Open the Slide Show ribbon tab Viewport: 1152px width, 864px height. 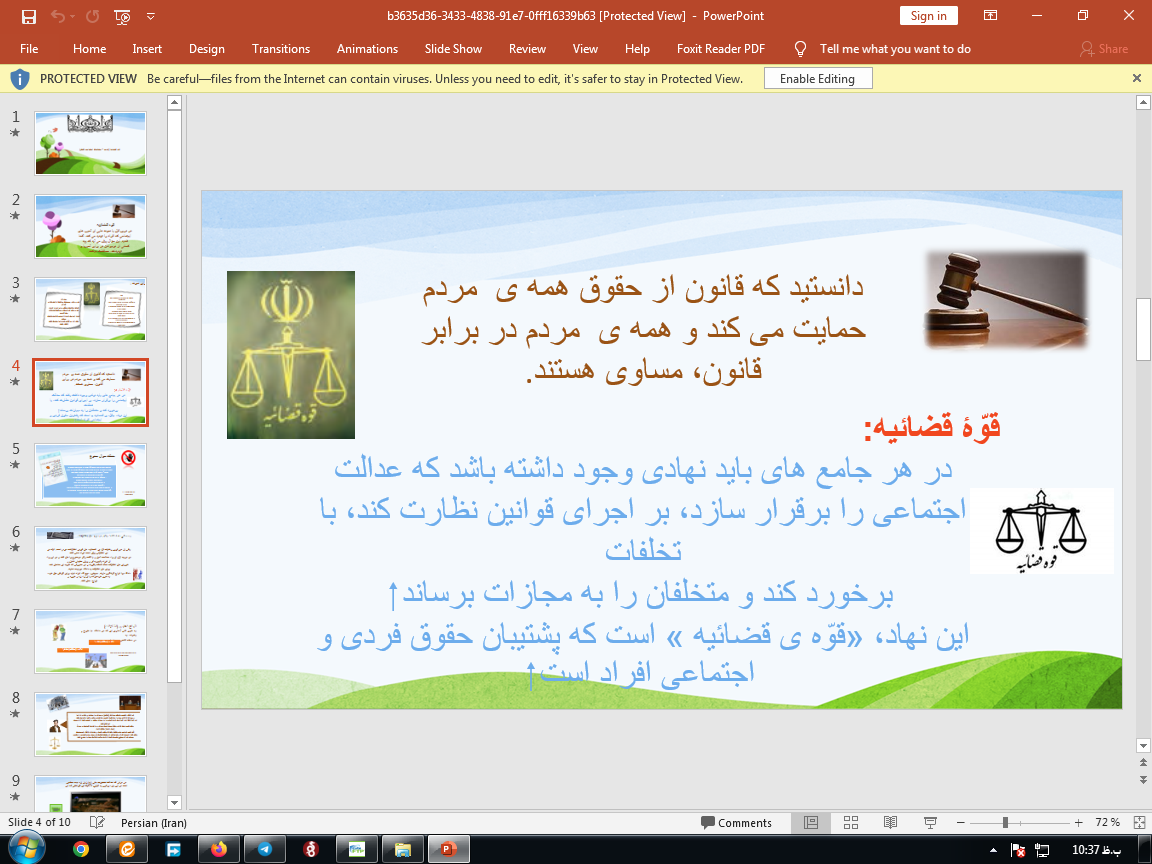coord(451,48)
